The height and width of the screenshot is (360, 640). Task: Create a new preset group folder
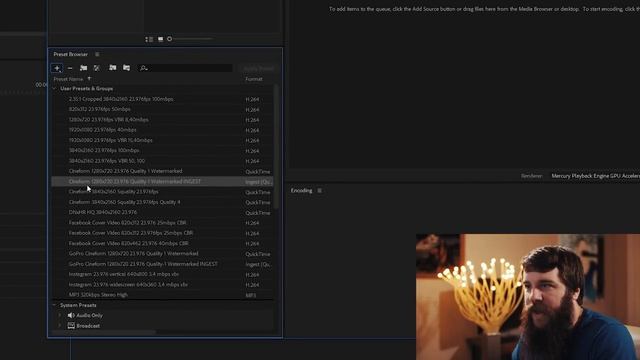pos(83,68)
